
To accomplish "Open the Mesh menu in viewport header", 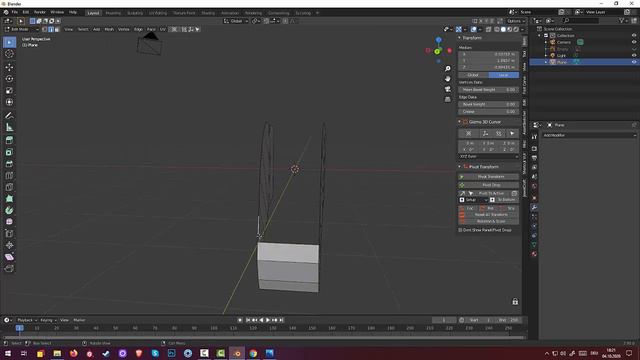I will click(x=109, y=29).
